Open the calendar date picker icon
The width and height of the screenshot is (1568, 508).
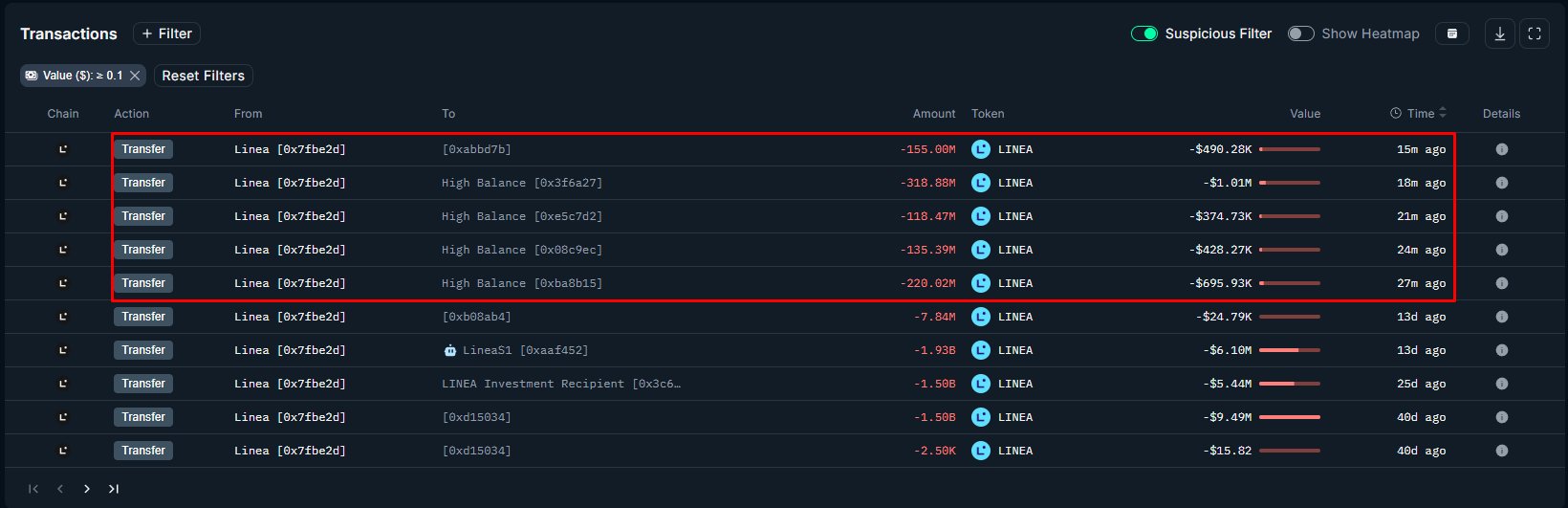coord(1451,33)
